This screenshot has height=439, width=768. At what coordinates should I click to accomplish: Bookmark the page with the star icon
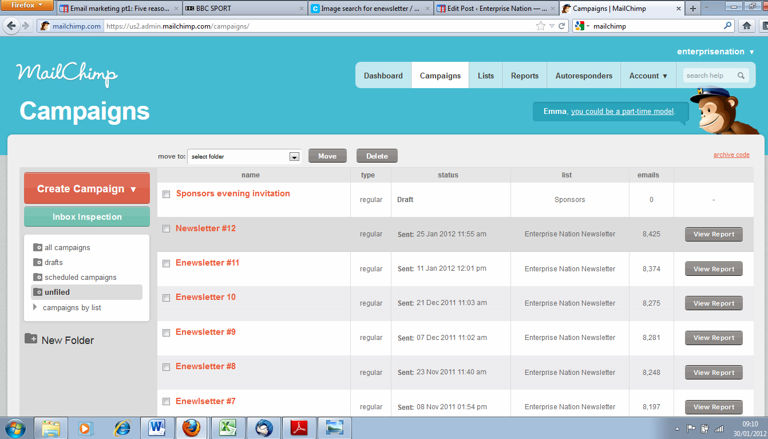pyautogui.click(x=540, y=26)
